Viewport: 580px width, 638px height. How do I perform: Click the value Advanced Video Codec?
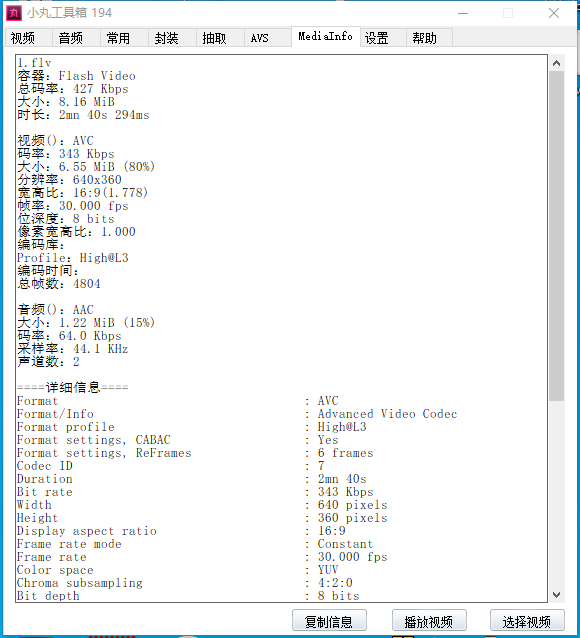pyautogui.click(x=387, y=414)
